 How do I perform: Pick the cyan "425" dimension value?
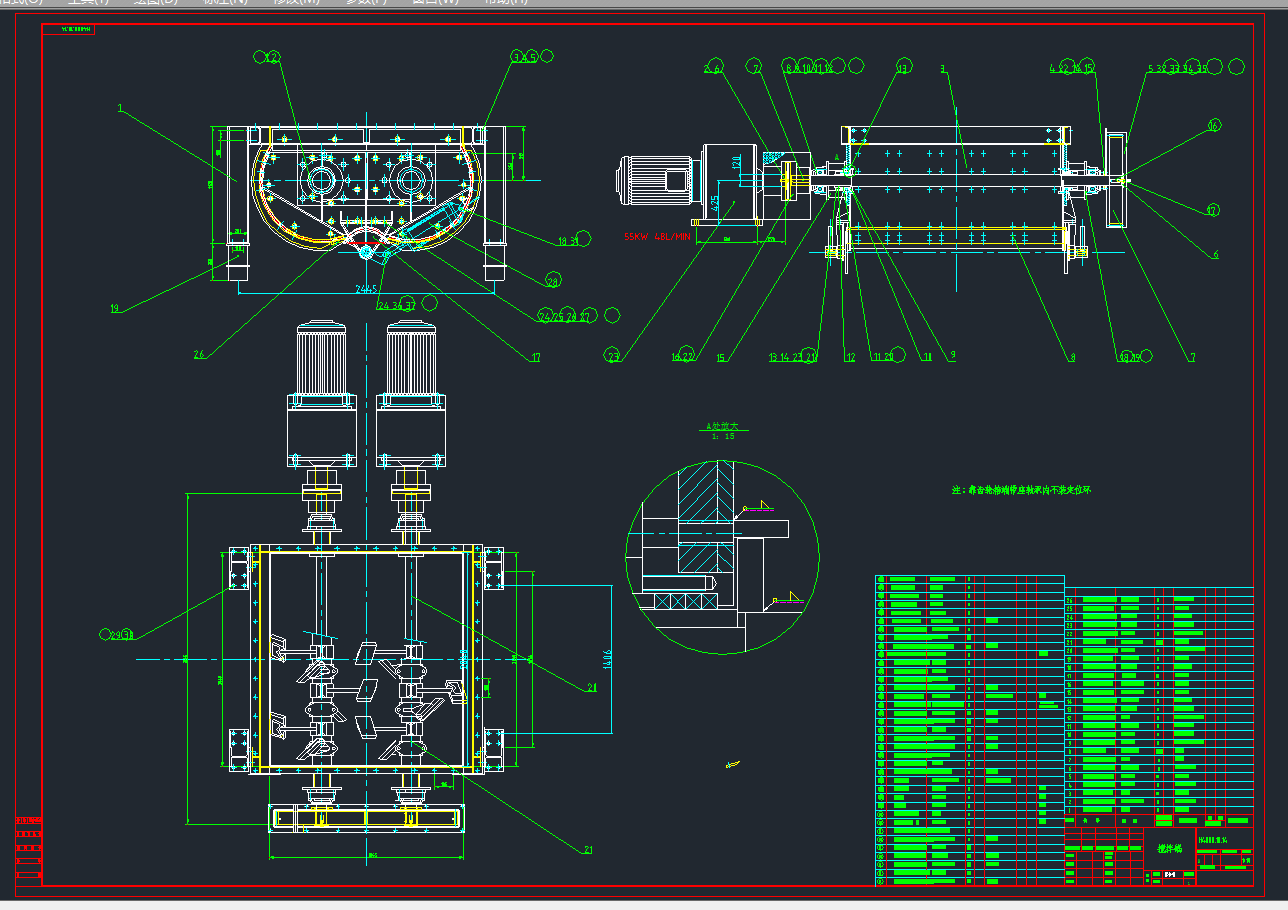pos(715,201)
